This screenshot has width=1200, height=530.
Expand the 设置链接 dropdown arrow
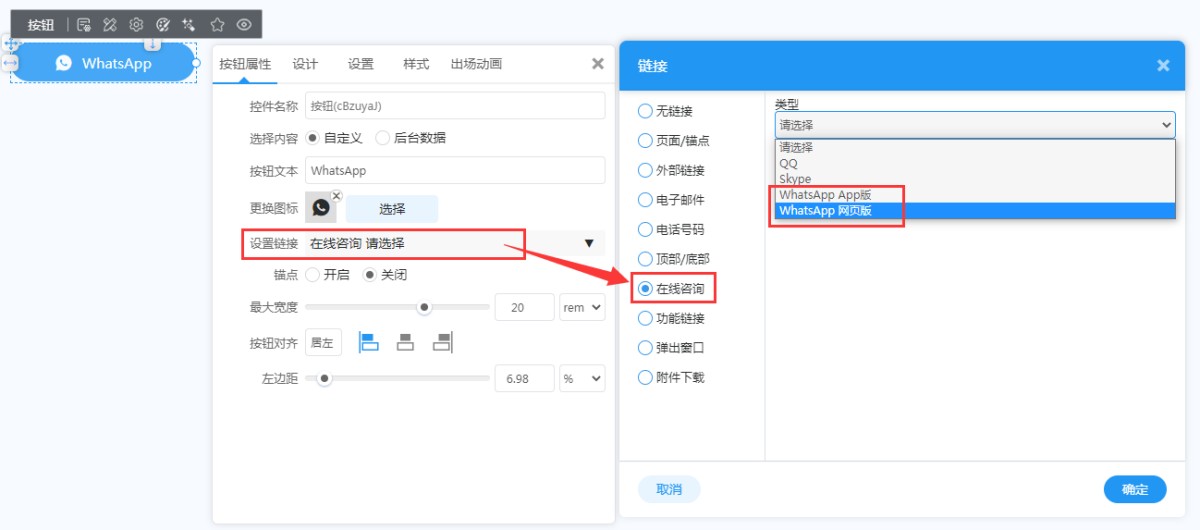click(589, 243)
